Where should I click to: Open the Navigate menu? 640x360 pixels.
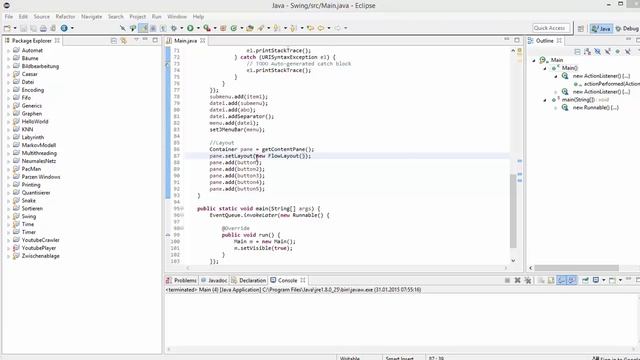tap(91, 17)
